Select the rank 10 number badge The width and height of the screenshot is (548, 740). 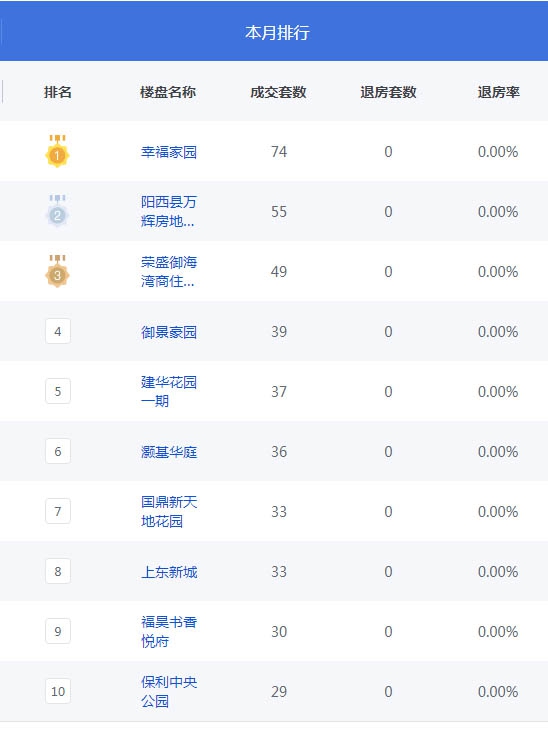58,691
